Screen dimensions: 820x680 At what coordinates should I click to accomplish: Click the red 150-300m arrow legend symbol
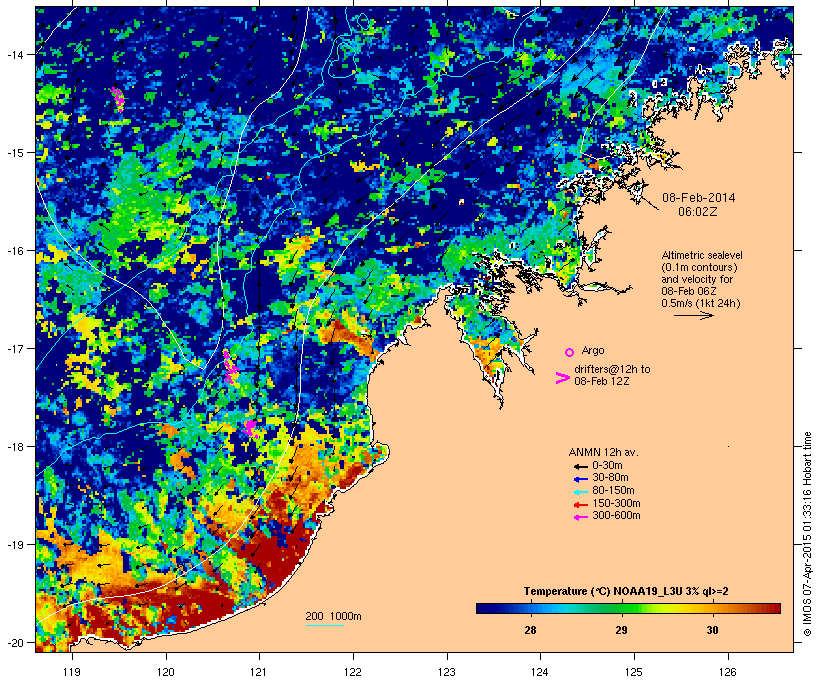coord(580,505)
